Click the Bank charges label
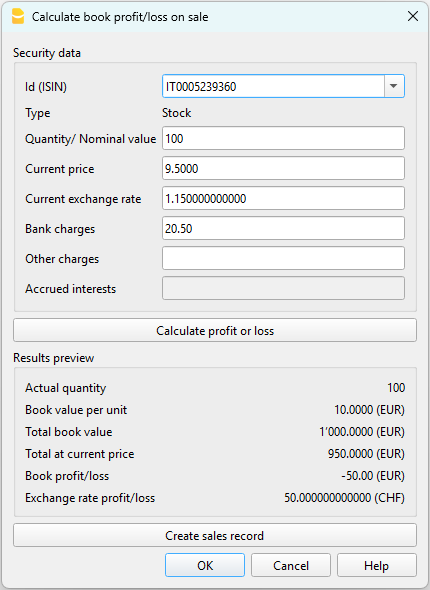 pos(60,229)
